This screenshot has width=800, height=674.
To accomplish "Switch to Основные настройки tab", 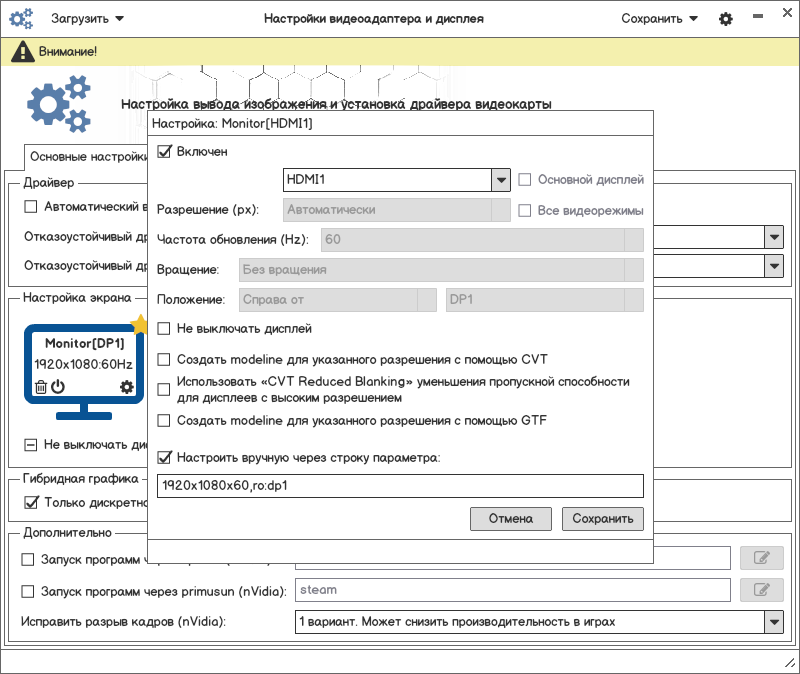I will (87, 157).
